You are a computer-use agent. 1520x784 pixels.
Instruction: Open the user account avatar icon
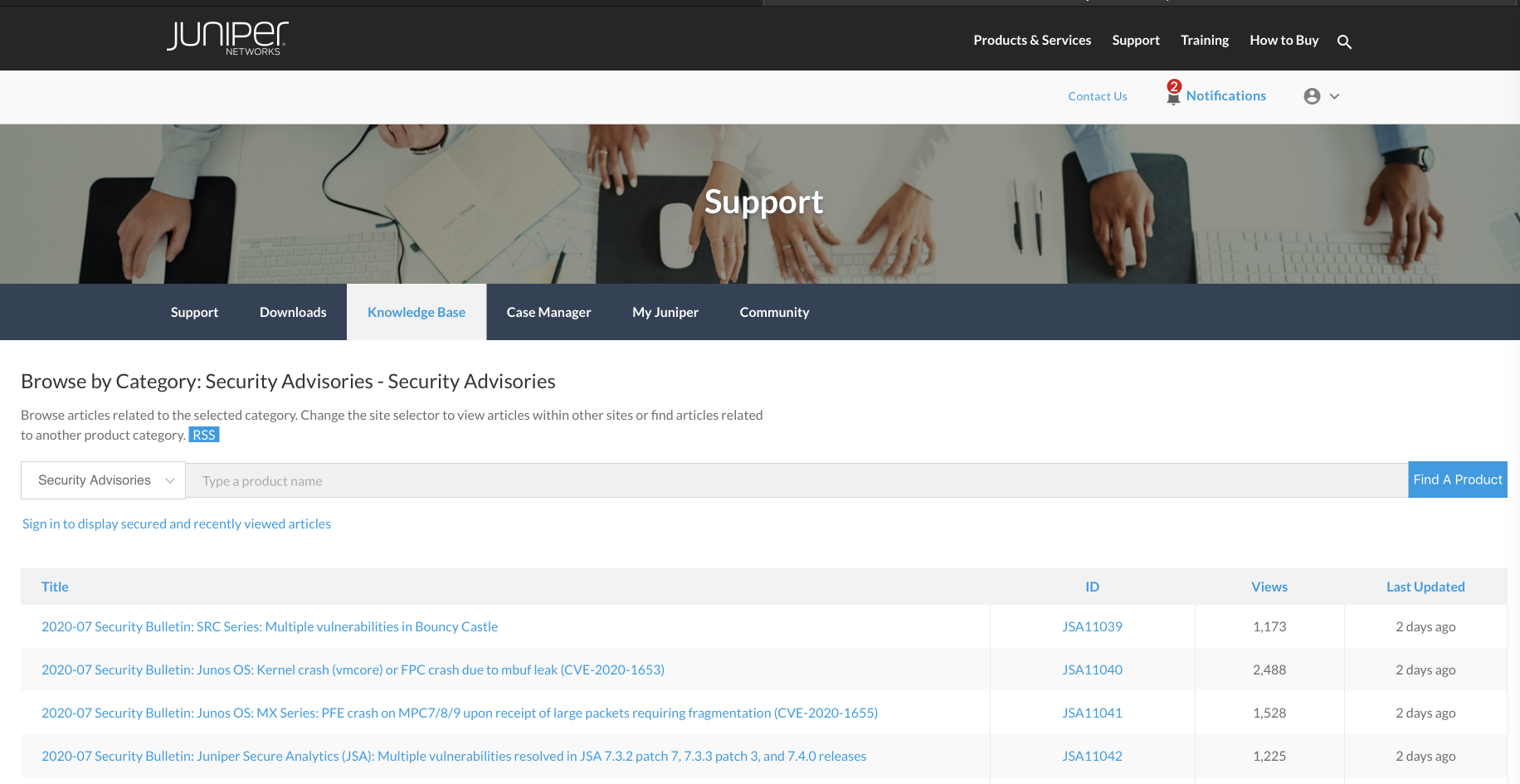point(1312,96)
